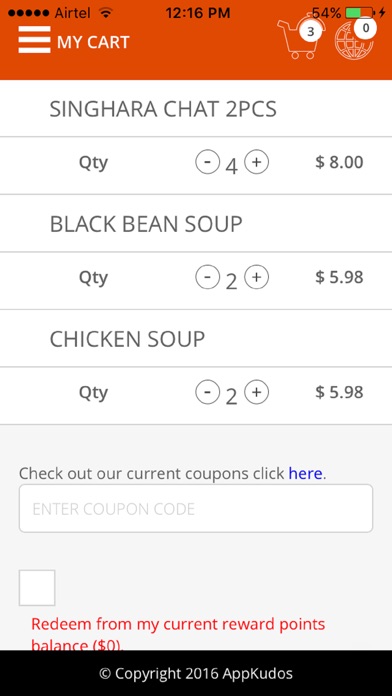This screenshot has height=696, width=392.
Task: Open the hamburger menu icon
Action: pyautogui.click(x=34, y=40)
